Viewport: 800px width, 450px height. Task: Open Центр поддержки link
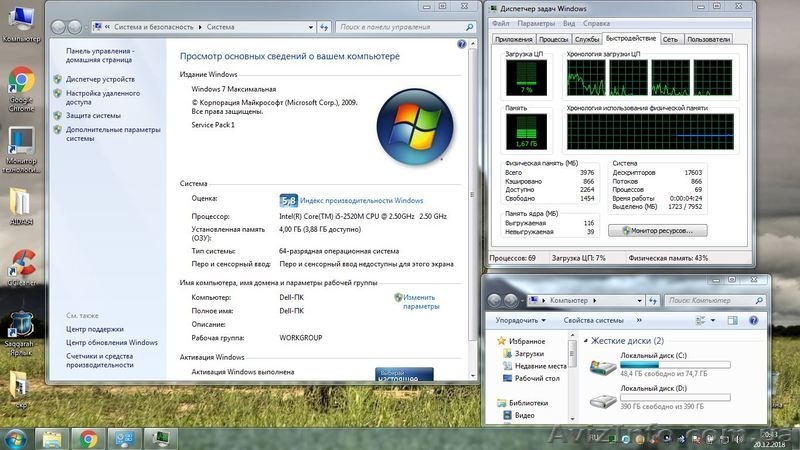[x=95, y=329]
